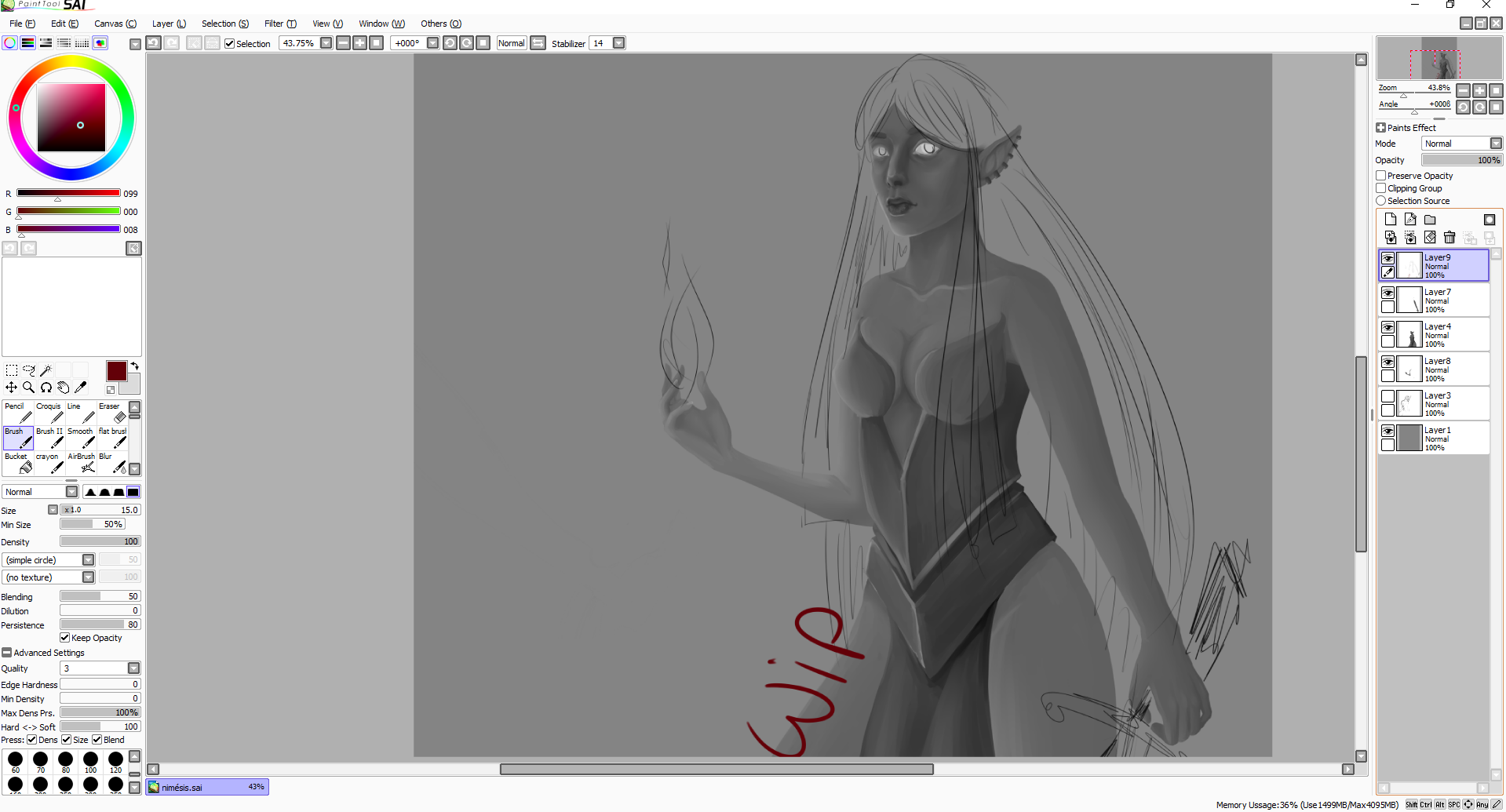Open the layer Mode dropdown showing Normal
This screenshot has height=812, width=1506.
pyautogui.click(x=1462, y=143)
